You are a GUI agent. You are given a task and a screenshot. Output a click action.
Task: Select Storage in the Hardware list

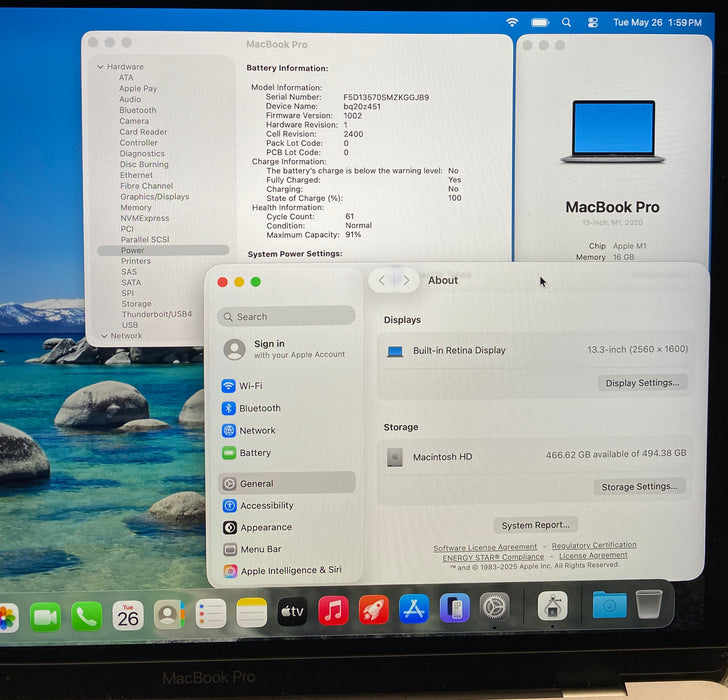click(136, 304)
